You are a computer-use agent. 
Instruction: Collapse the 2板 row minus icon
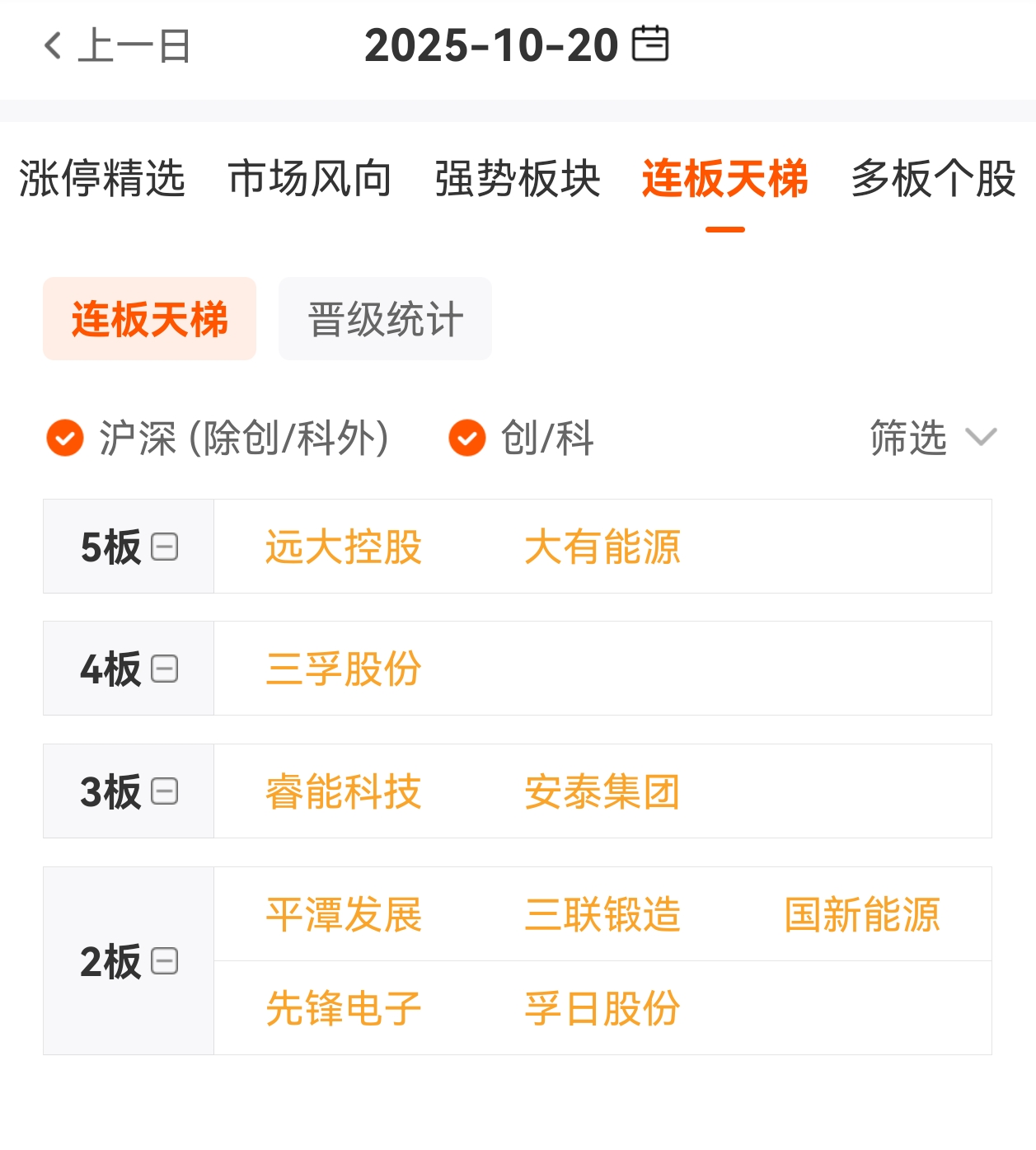point(165,961)
